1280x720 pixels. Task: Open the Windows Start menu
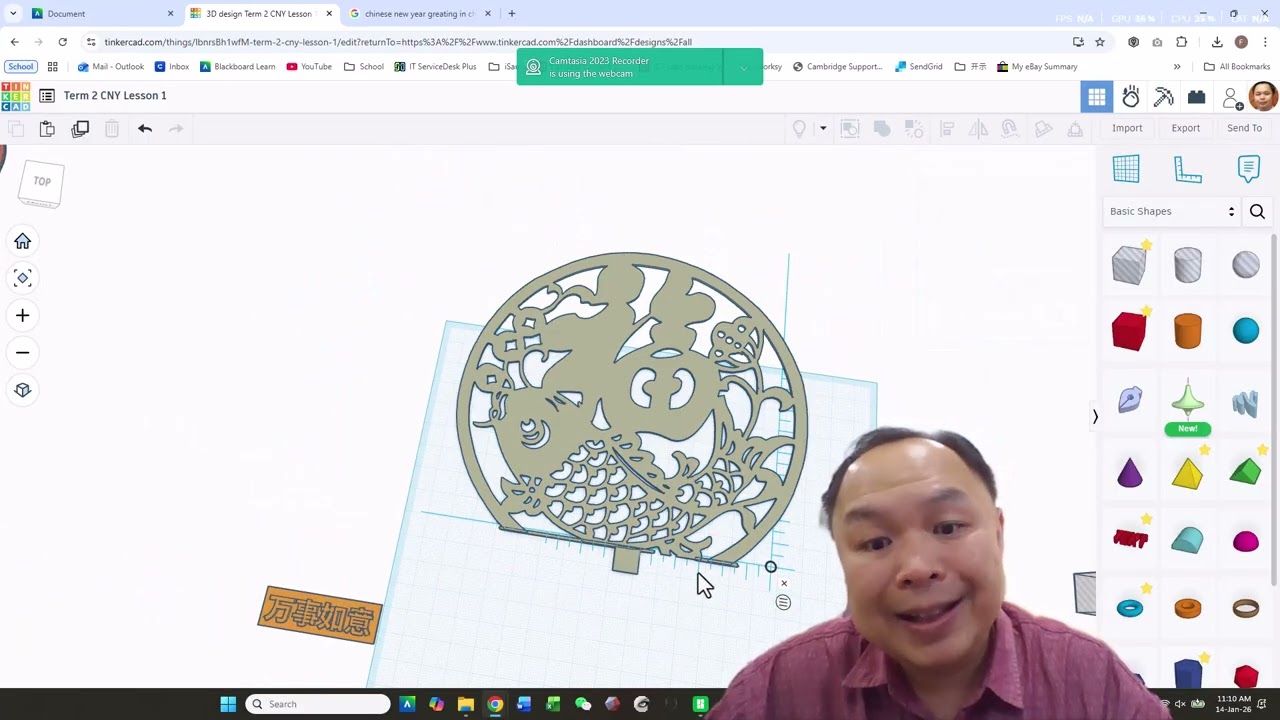(228, 704)
